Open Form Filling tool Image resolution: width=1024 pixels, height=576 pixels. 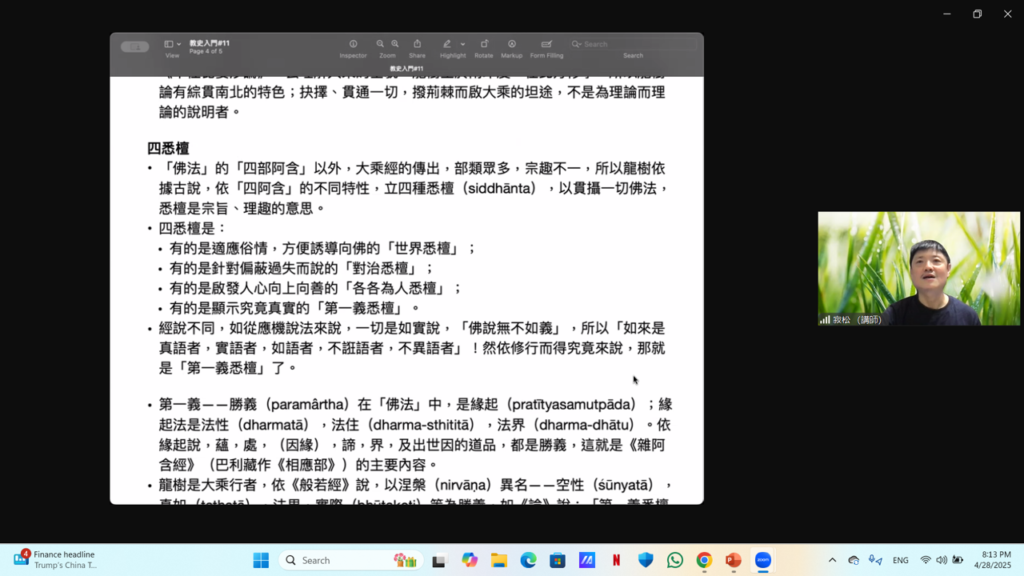546,44
